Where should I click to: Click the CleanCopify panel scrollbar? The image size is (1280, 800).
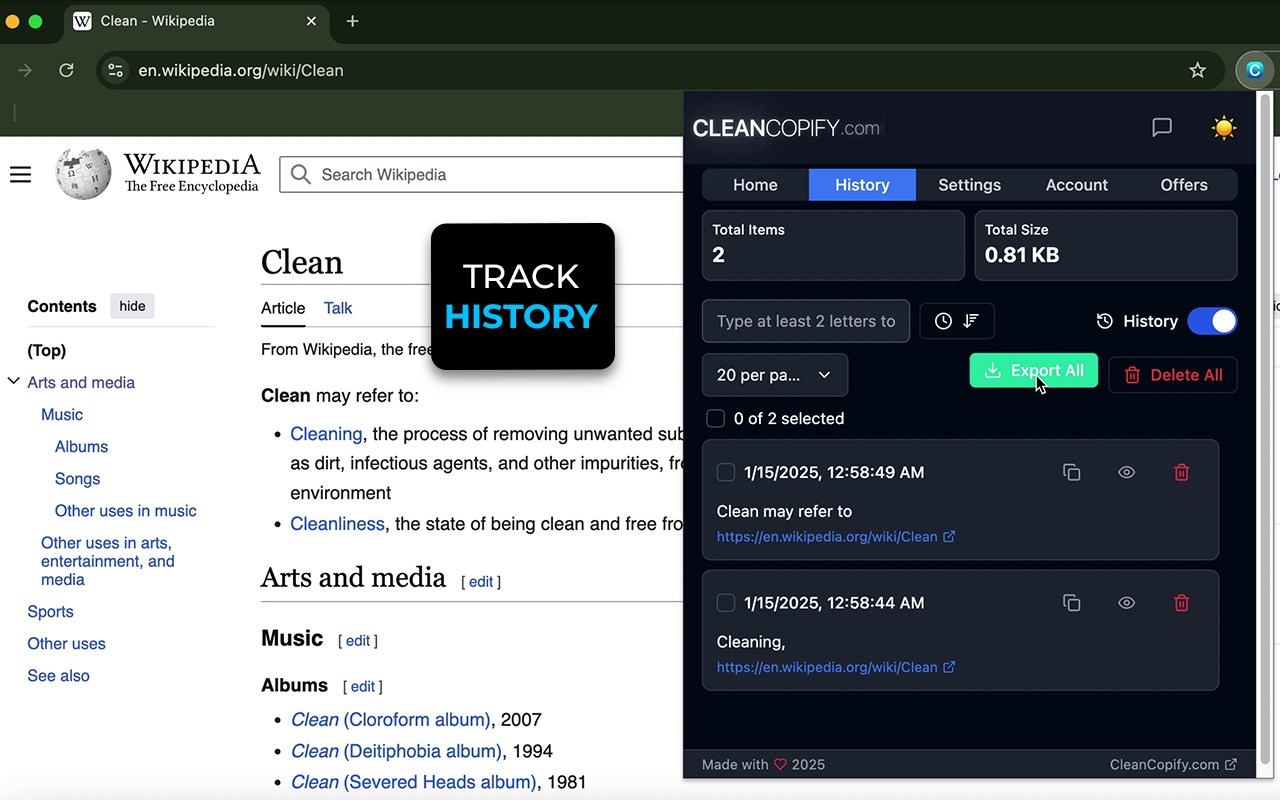[x=1265, y=430]
